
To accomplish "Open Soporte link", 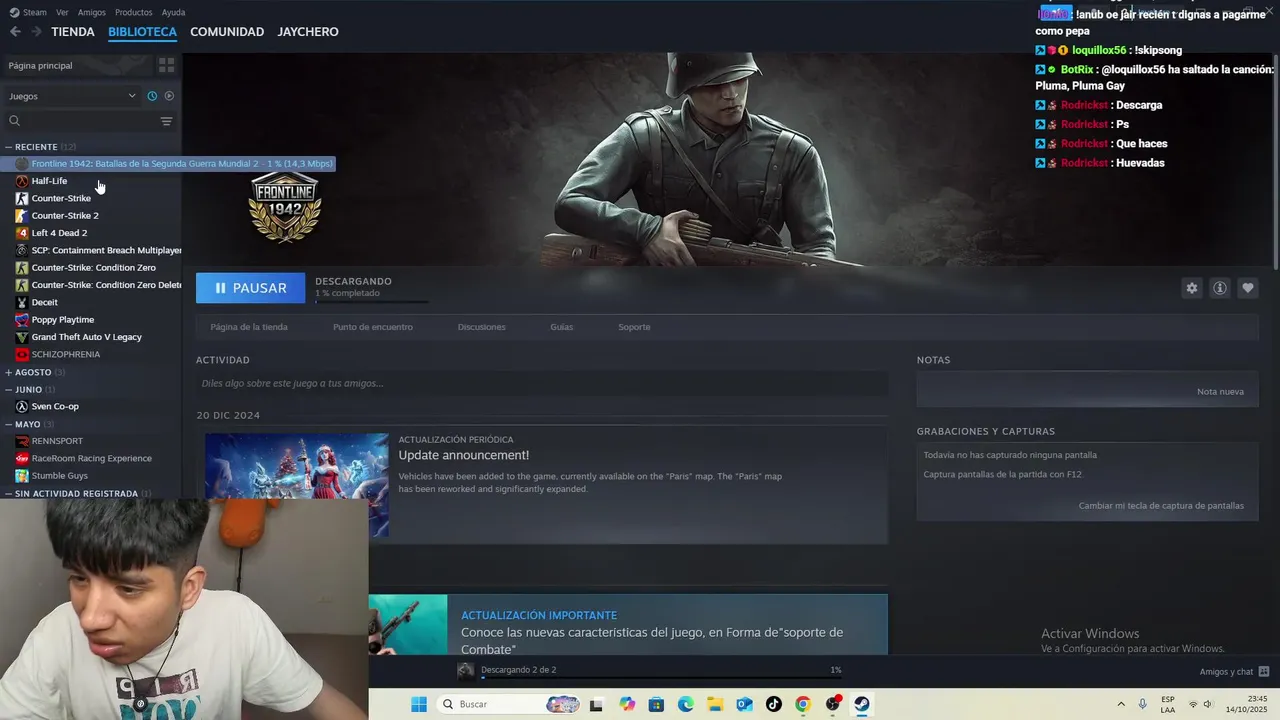I will point(634,327).
